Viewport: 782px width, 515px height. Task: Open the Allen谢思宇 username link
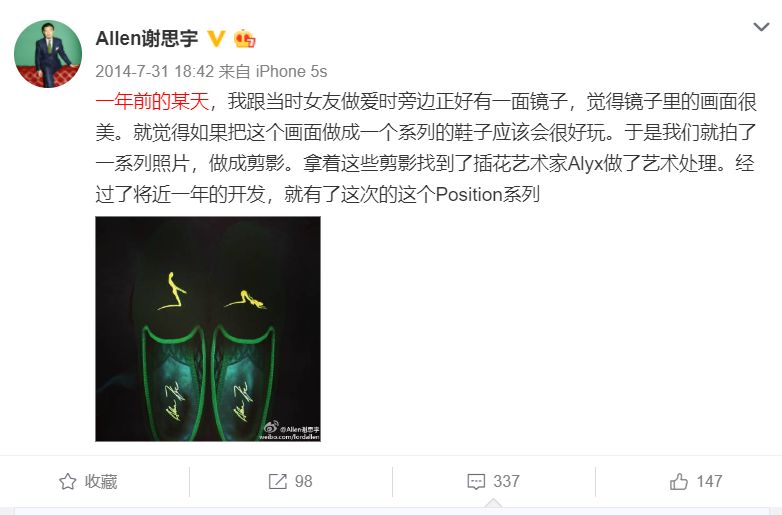pos(147,38)
